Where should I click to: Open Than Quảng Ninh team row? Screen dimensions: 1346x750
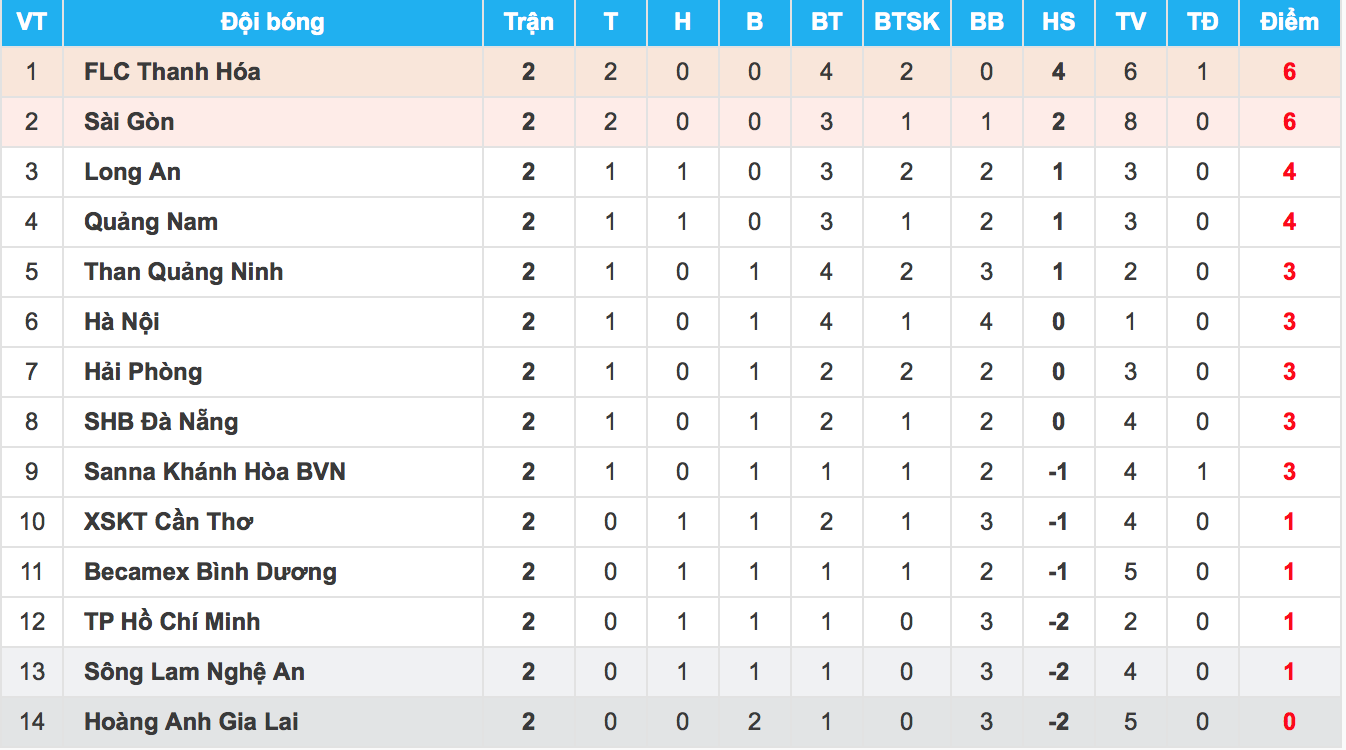(x=183, y=272)
